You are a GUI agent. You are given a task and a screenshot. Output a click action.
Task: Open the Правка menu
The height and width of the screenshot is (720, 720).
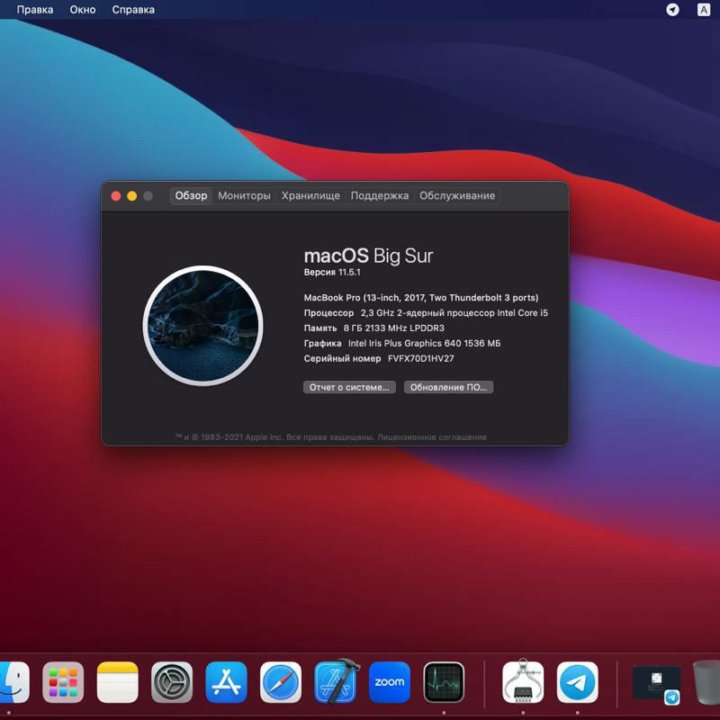pyautogui.click(x=35, y=10)
